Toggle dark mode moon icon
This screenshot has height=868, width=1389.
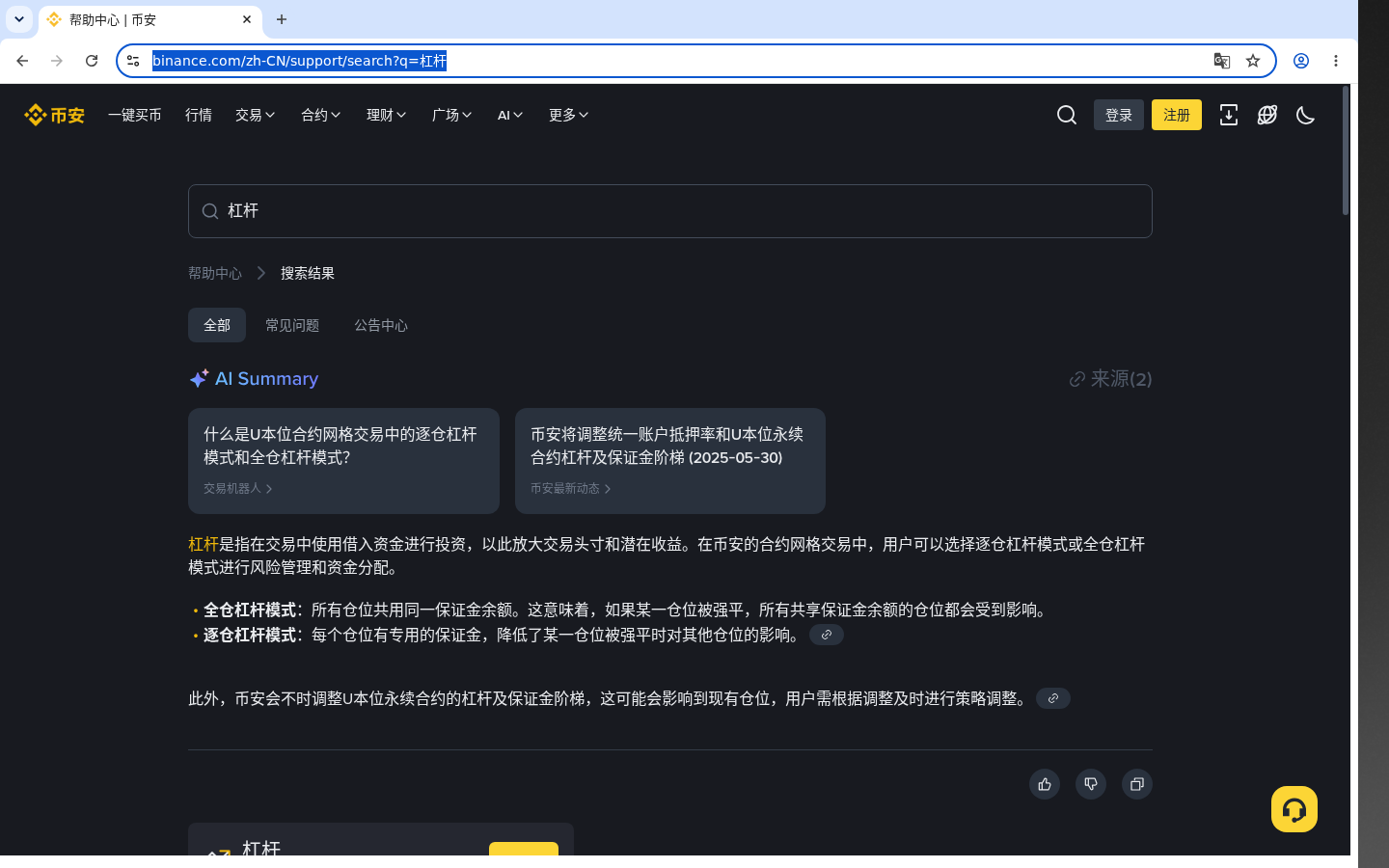click(x=1306, y=115)
